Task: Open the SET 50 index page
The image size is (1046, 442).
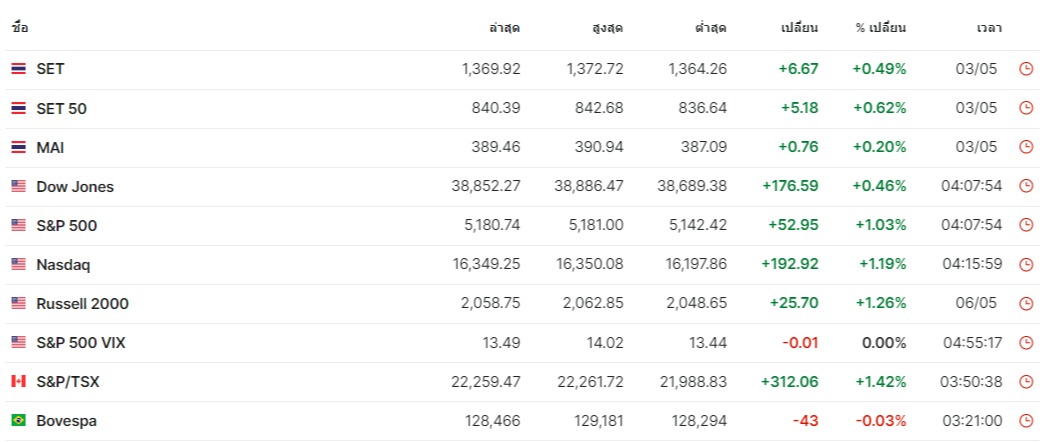Action: 61,108
